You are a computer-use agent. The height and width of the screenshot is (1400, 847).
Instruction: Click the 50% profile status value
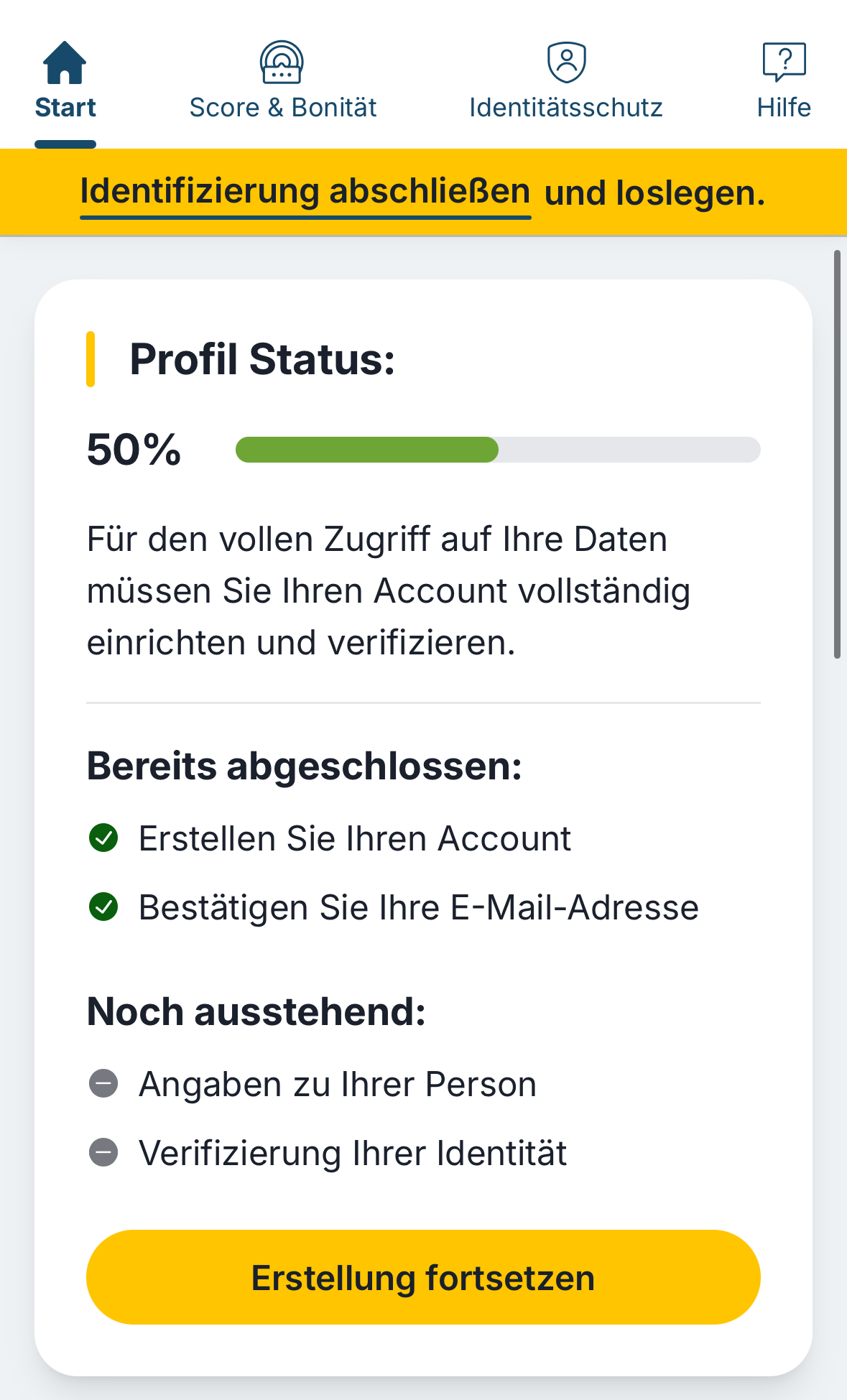point(134,450)
